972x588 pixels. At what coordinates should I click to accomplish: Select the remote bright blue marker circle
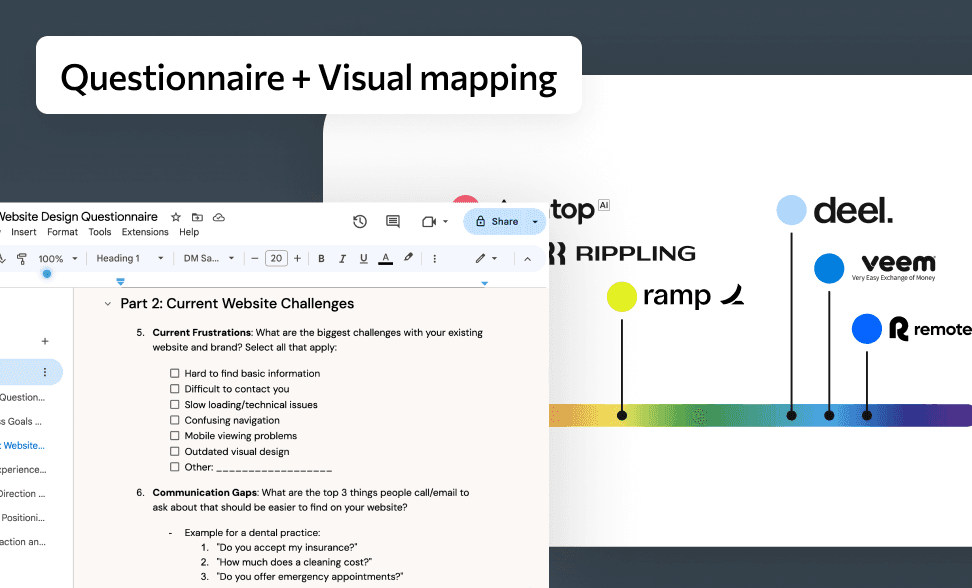[867, 329]
